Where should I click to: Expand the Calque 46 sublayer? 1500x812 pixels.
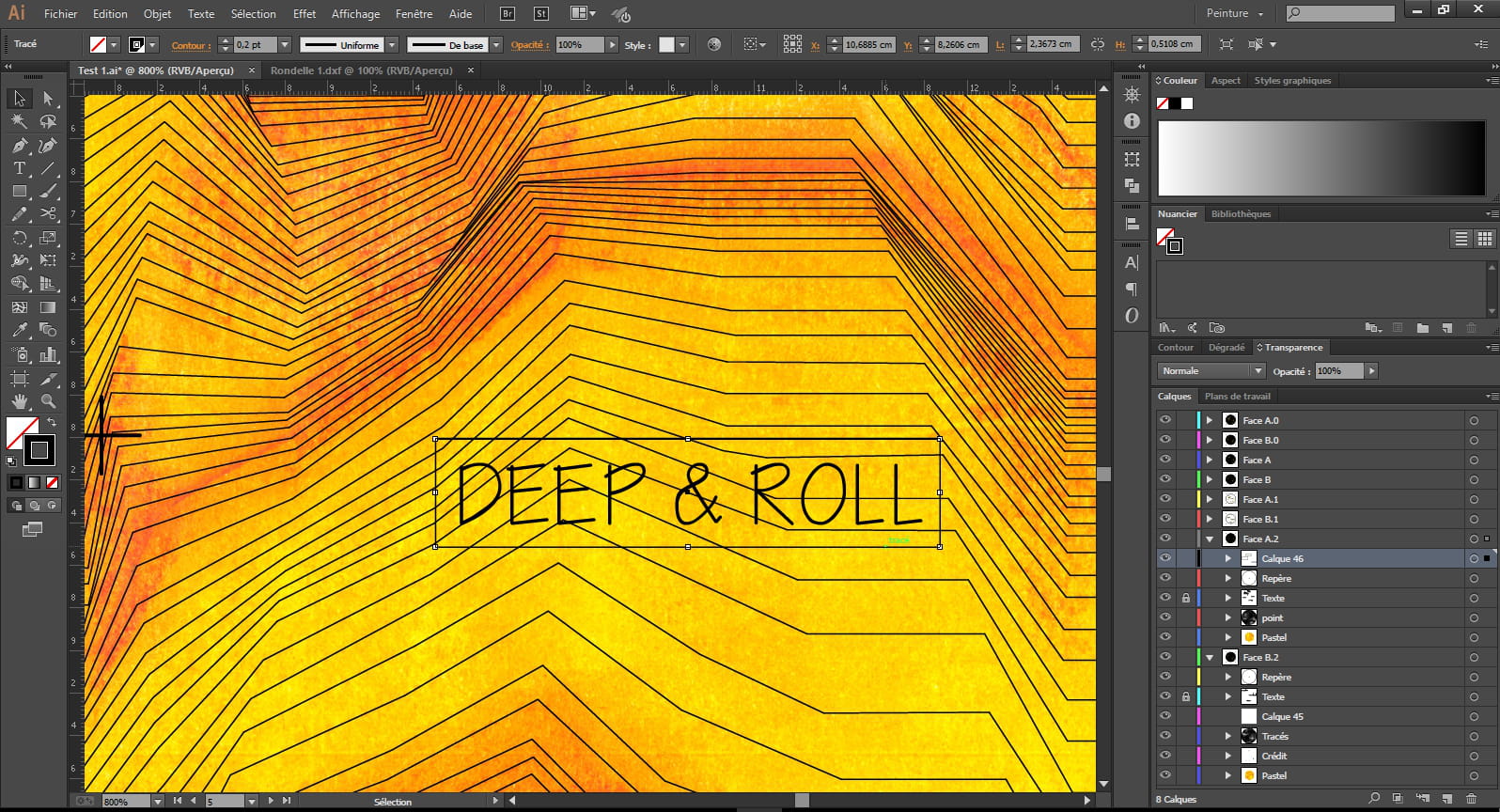tap(1228, 558)
